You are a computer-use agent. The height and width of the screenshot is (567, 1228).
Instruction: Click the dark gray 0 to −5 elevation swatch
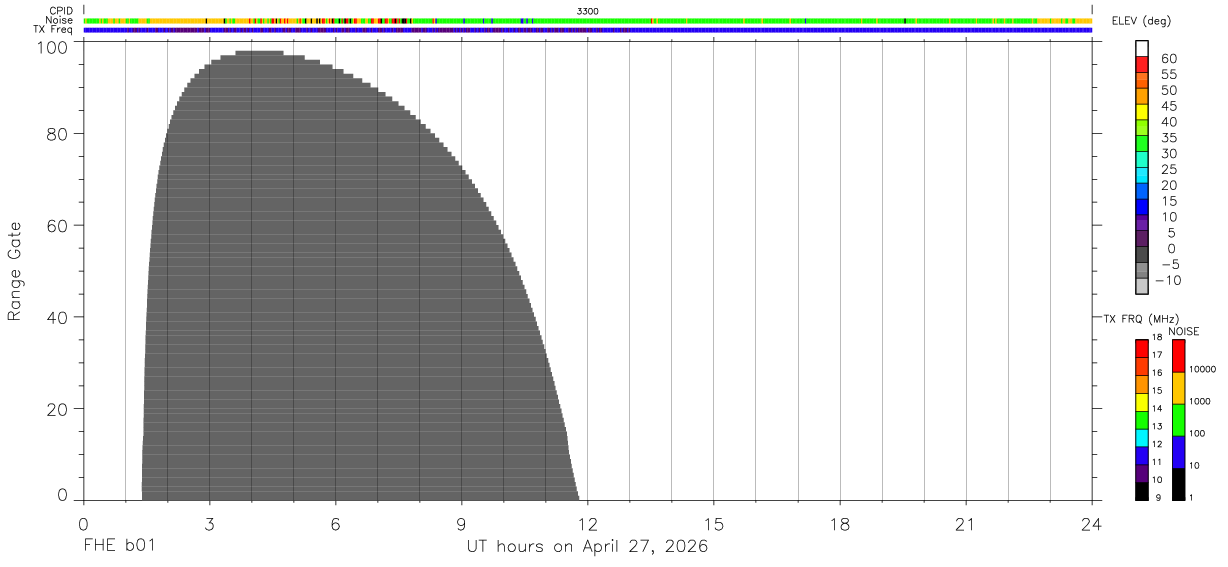[1142, 255]
